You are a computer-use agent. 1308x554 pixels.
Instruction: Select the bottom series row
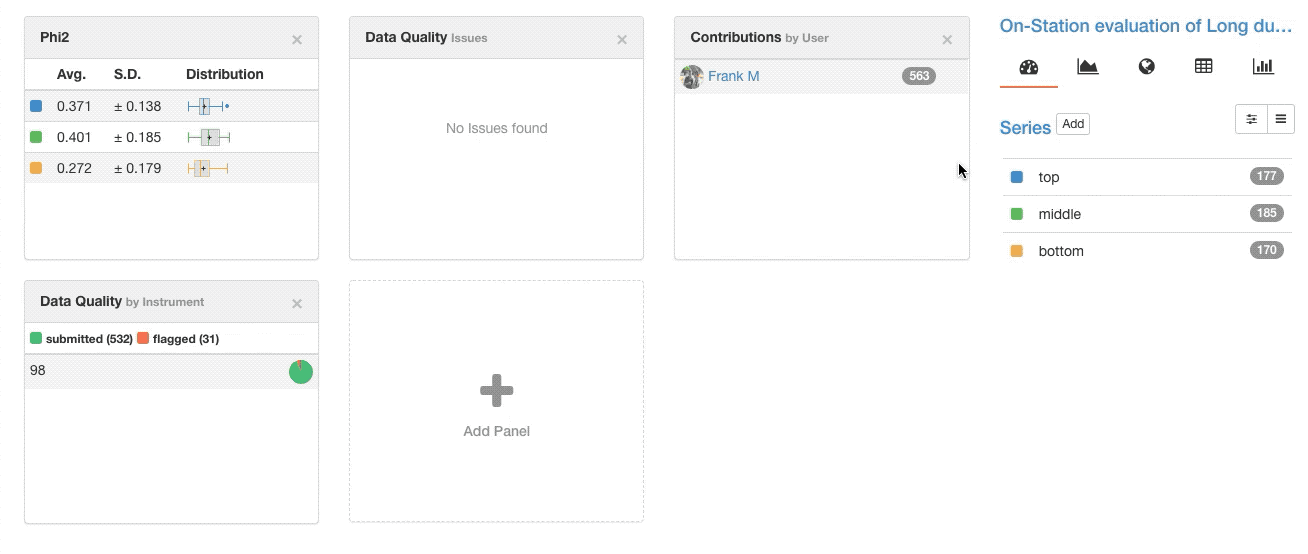click(1147, 251)
